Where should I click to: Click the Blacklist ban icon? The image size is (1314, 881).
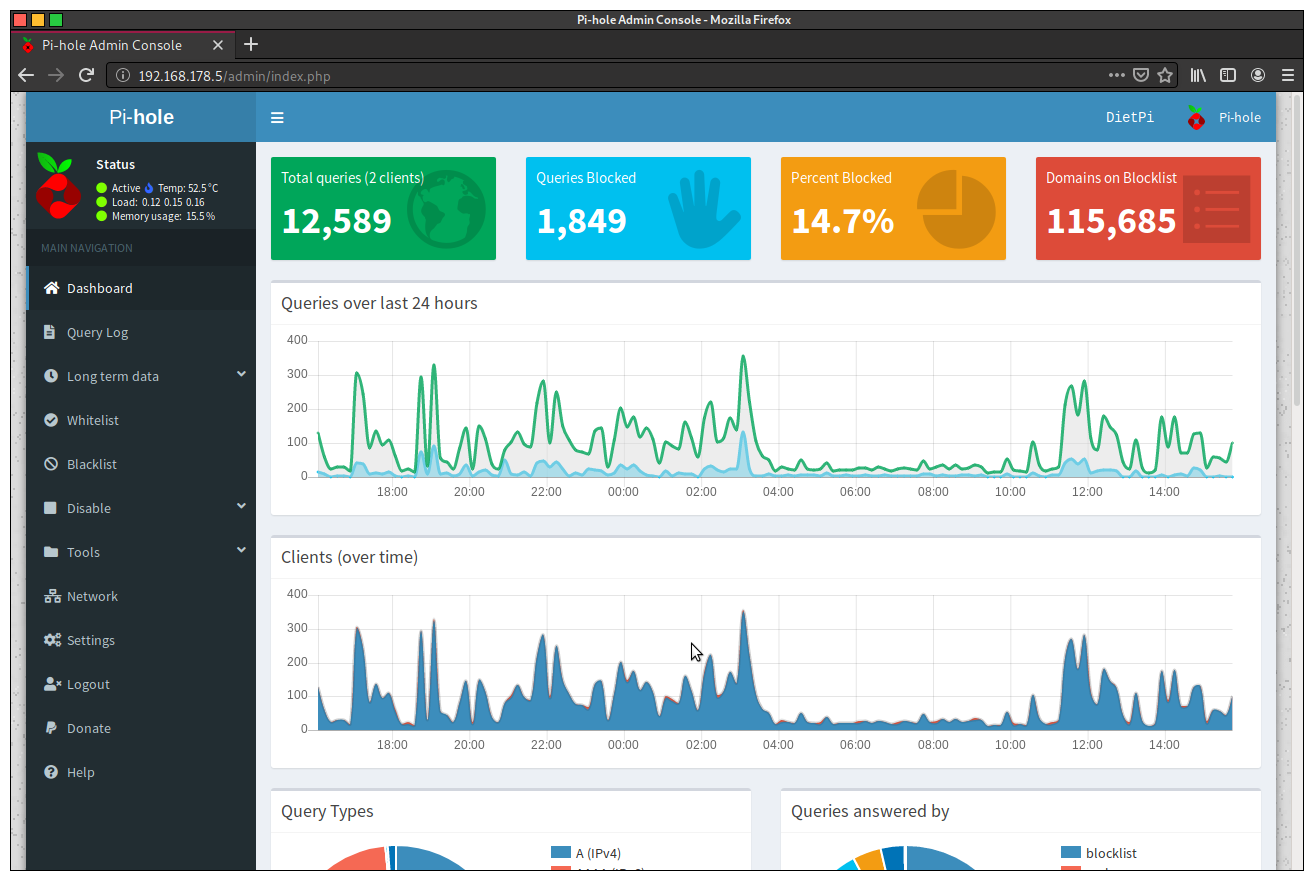pos(51,464)
